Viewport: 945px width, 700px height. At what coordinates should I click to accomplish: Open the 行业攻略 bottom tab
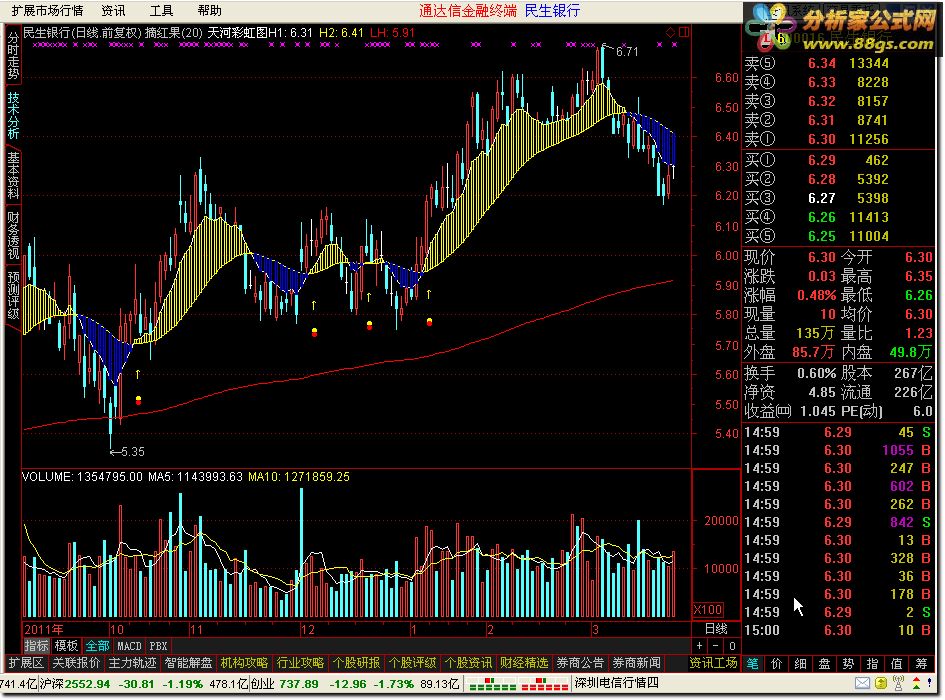click(300, 663)
